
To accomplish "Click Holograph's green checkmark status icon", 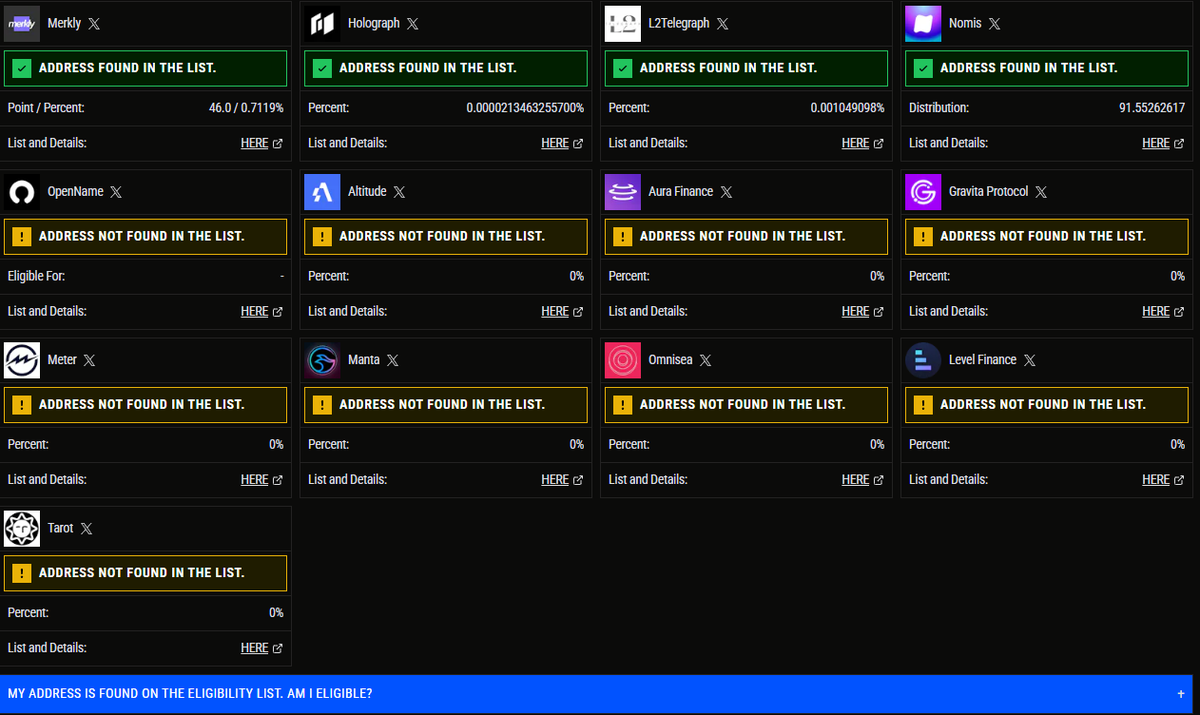I will [322, 68].
